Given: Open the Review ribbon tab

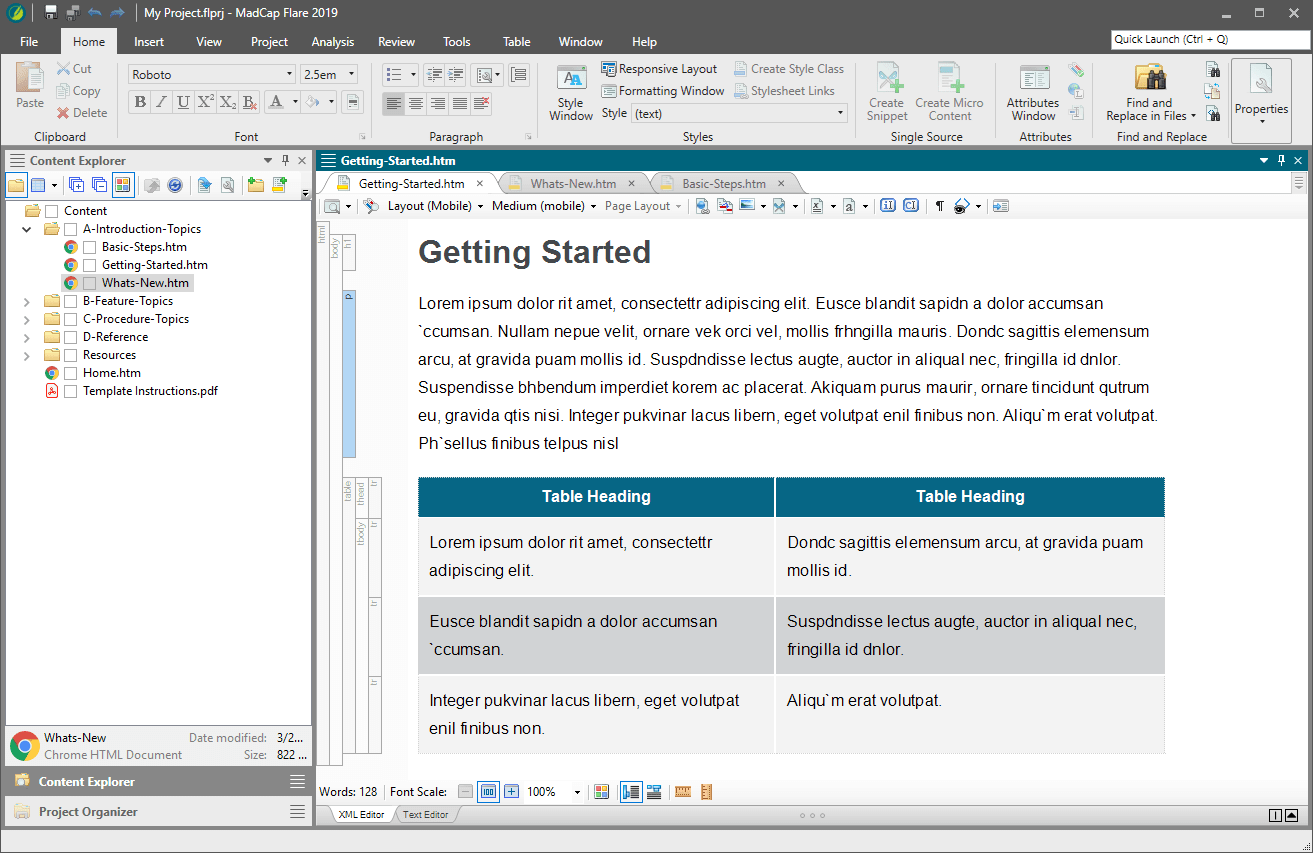Looking at the screenshot, I should pos(396,42).
